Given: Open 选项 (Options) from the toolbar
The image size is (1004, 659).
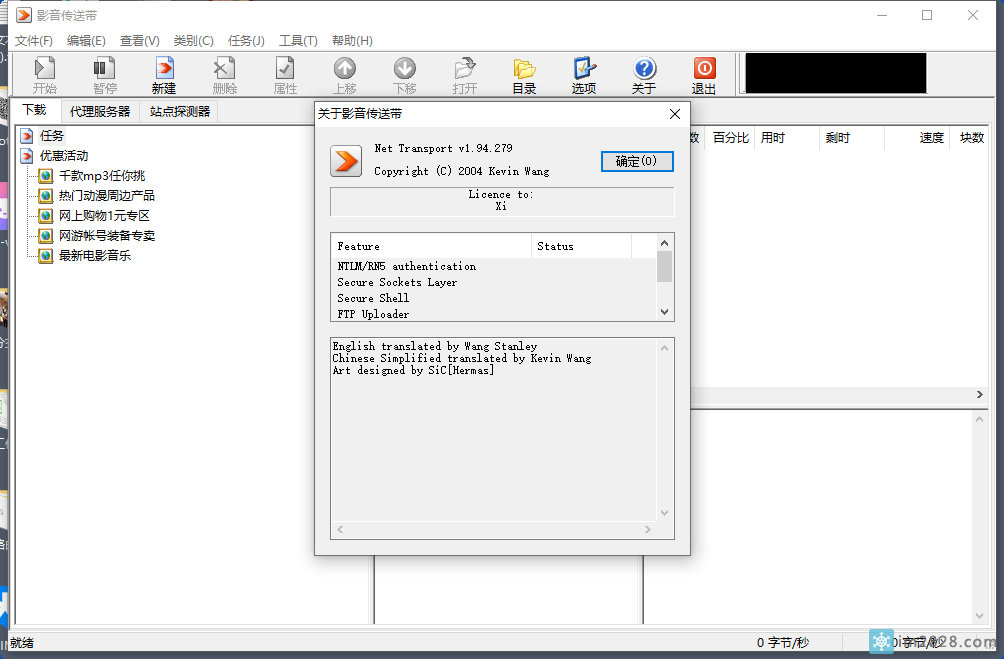Looking at the screenshot, I should tap(584, 75).
